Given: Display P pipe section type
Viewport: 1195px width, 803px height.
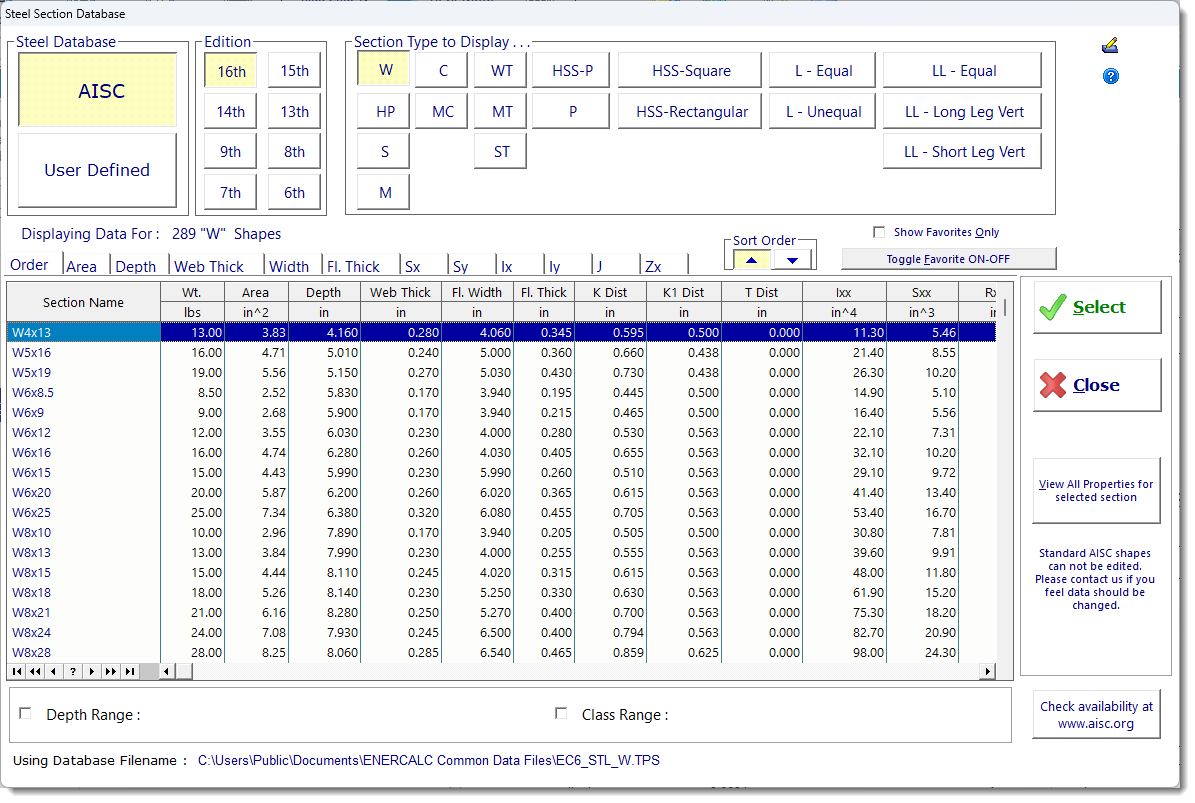Looking at the screenshot, I should (x=572, y=111).
